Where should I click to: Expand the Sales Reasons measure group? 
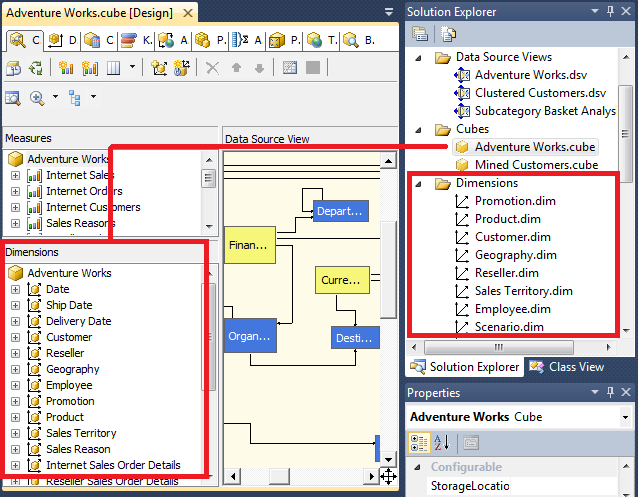coord(15,223)
